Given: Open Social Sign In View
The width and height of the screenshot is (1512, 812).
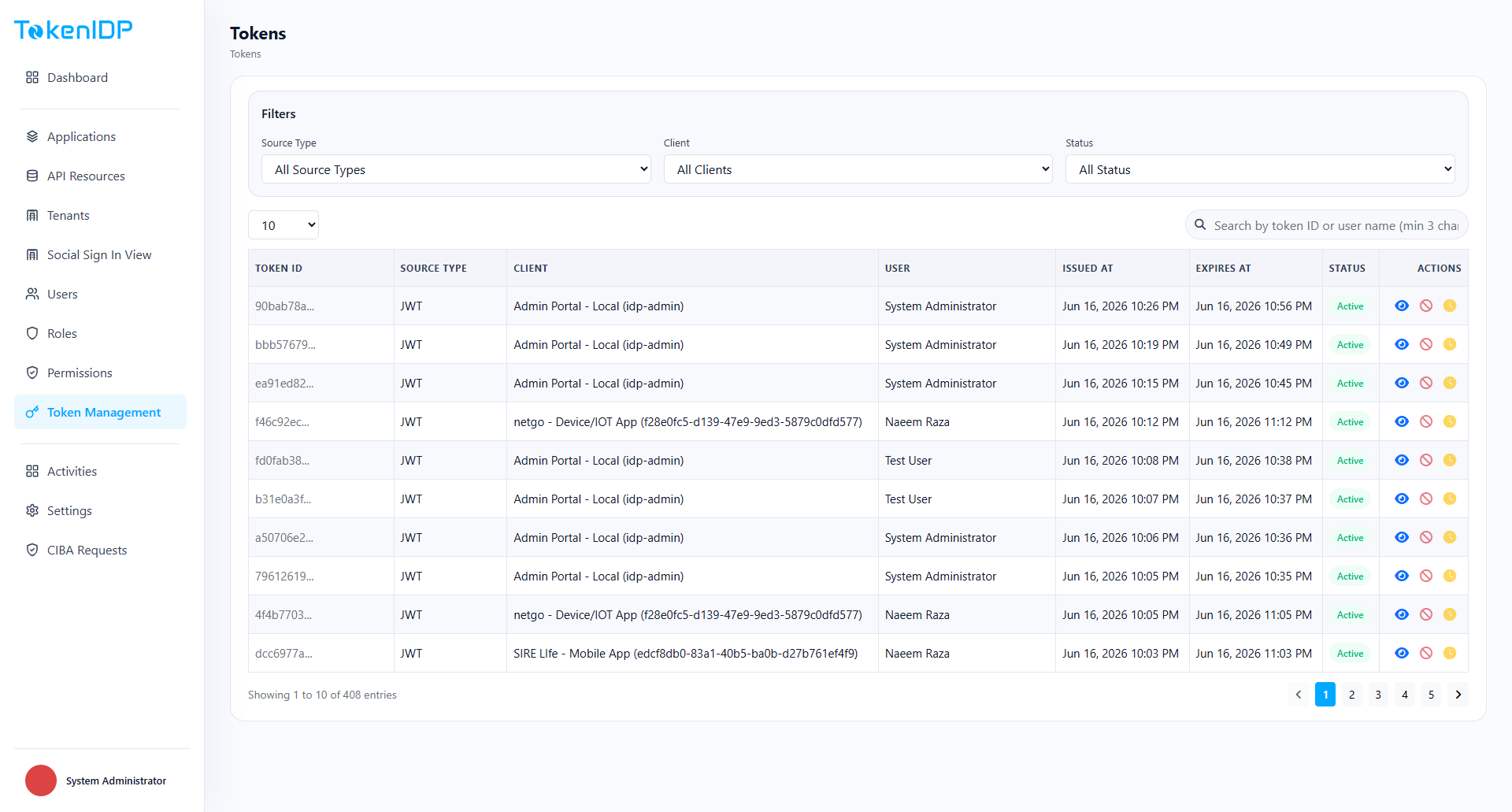Looking at the screenshot, I should click(x=100, y=254).
